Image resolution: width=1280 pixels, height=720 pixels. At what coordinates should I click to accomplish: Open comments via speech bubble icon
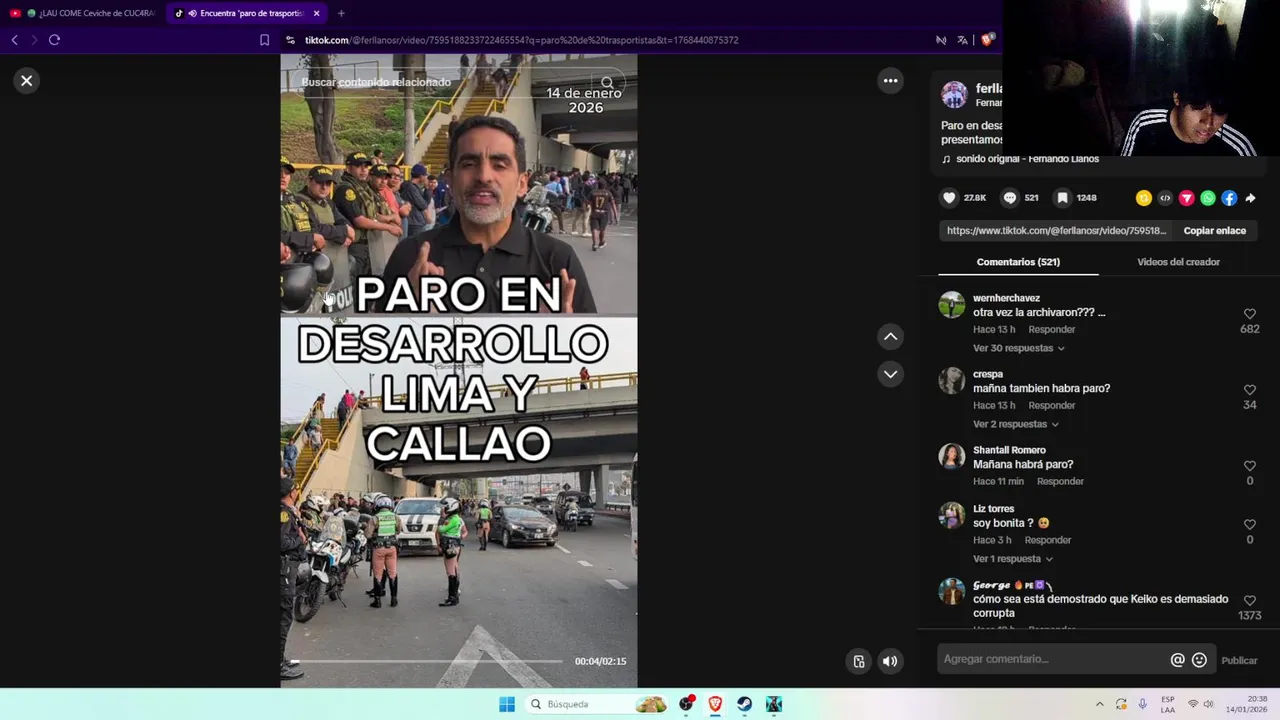(x=1010, y=198)
